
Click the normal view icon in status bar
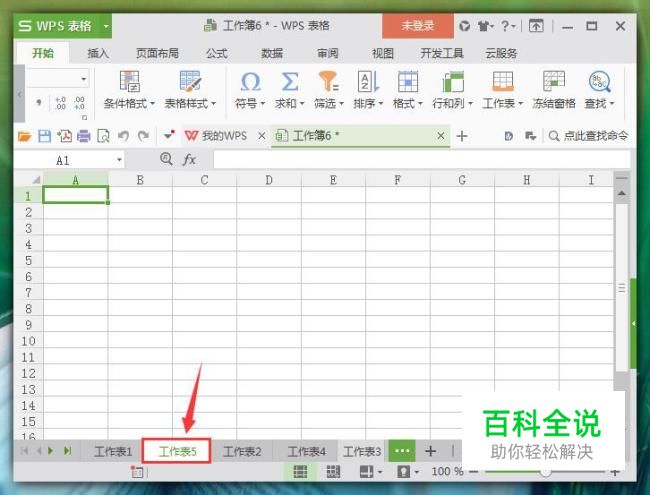coord(300,472)
